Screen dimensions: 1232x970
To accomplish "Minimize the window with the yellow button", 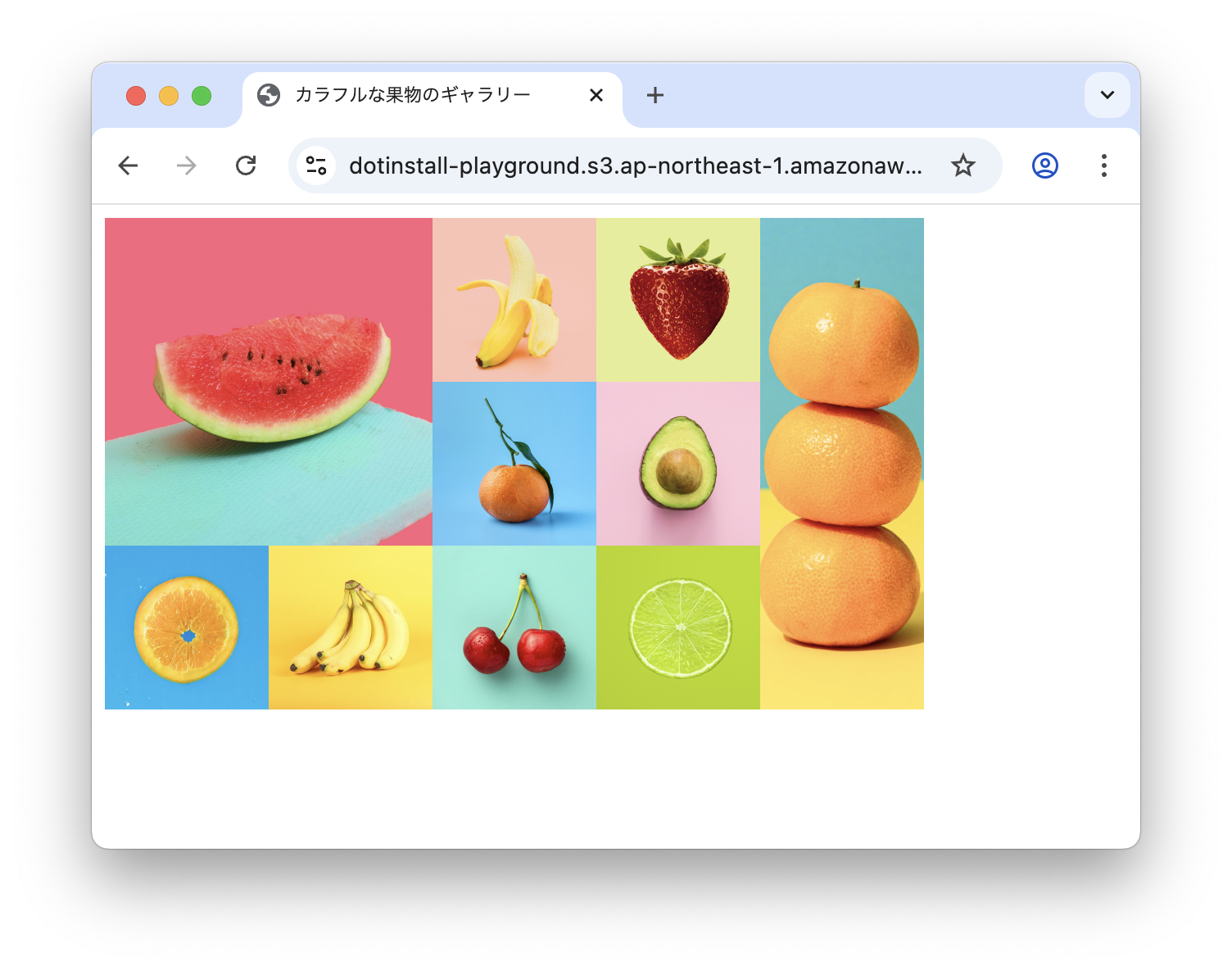I will point(169,96).
